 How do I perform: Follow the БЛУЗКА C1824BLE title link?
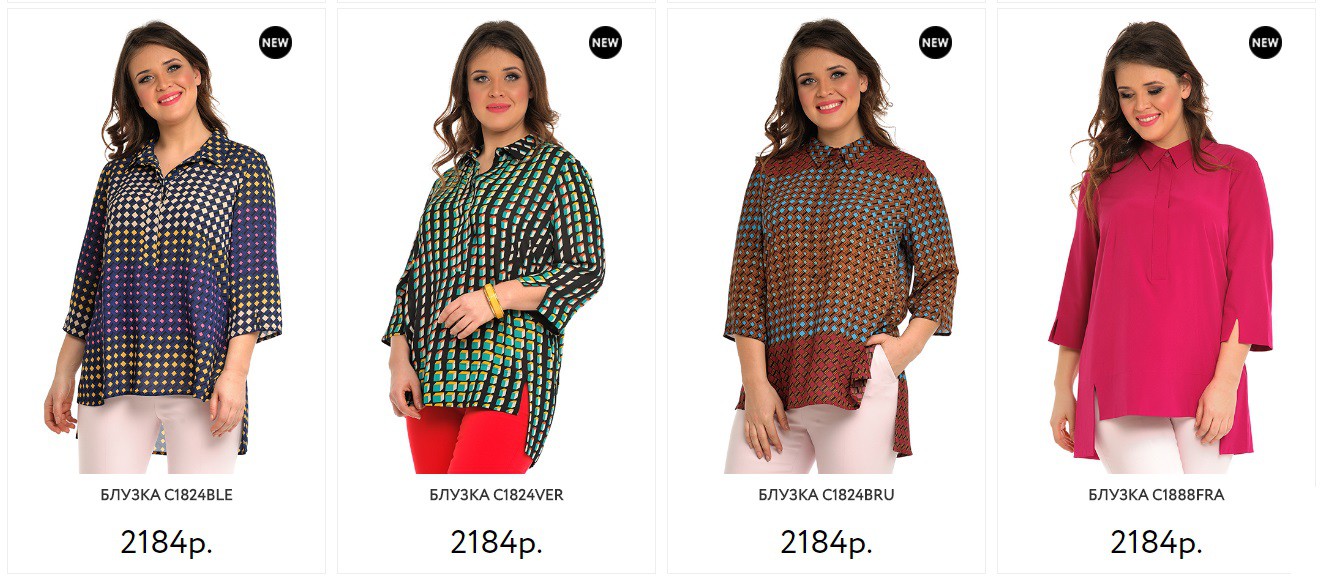point(166,495)
